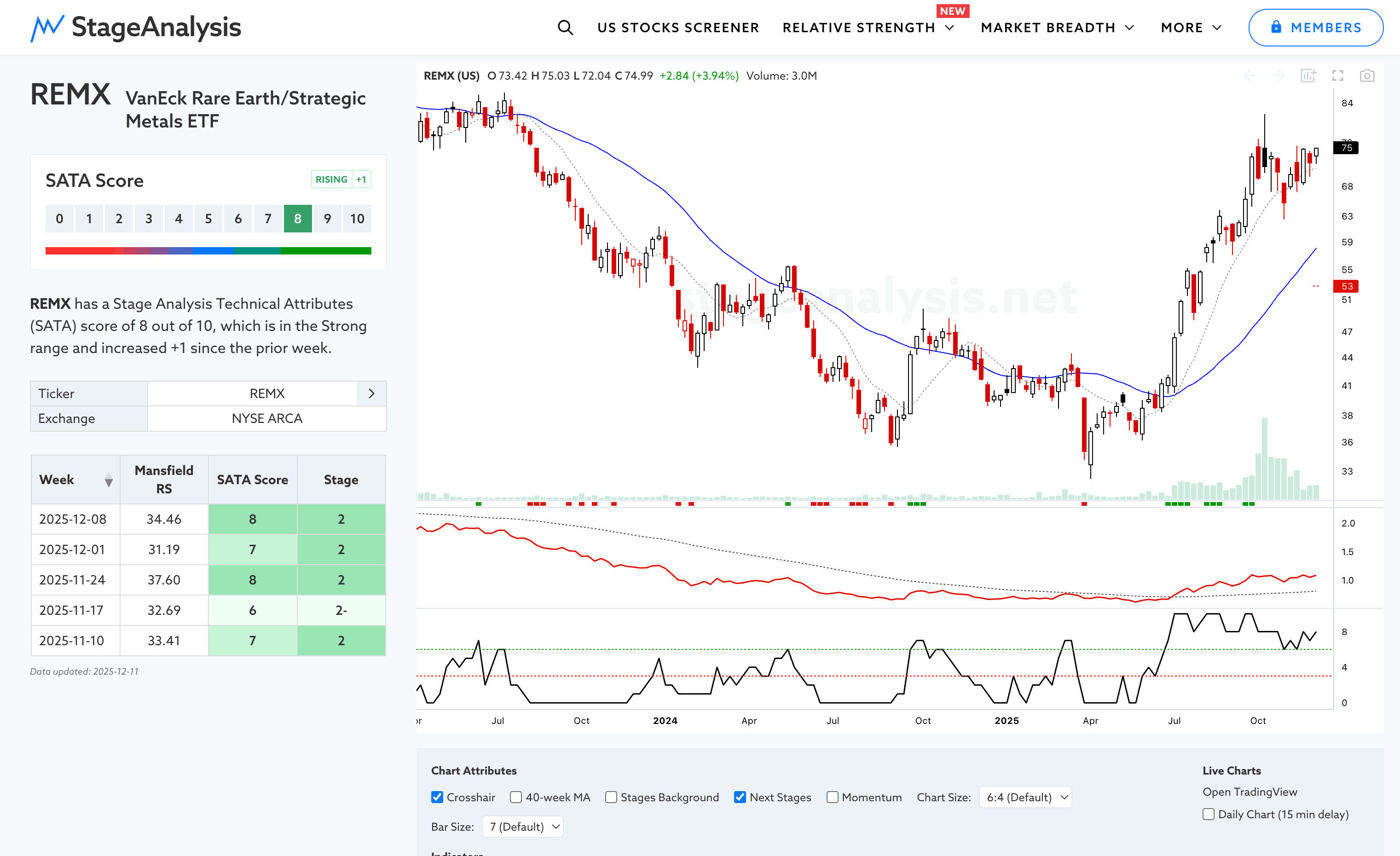Open the Bar Size dropdown
Image resolution: width=1400 pixels, height=856 pixels.
pos(522,827)
